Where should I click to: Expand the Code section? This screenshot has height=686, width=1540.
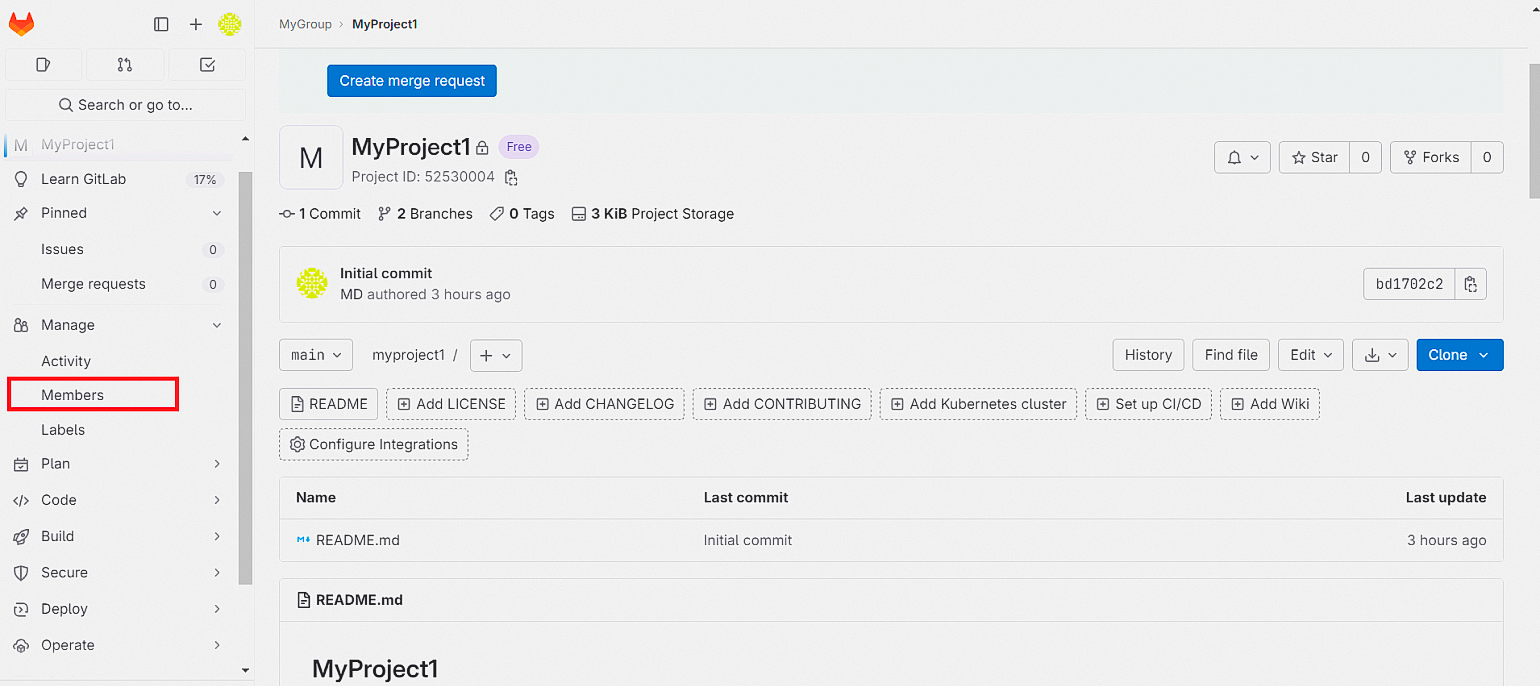click(x=119, y=500)
